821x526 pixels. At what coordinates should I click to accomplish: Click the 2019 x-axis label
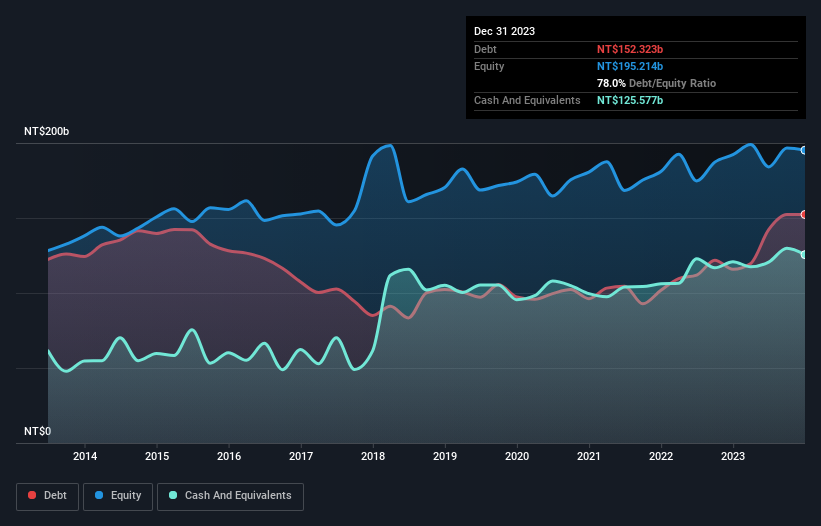(445, 456)
